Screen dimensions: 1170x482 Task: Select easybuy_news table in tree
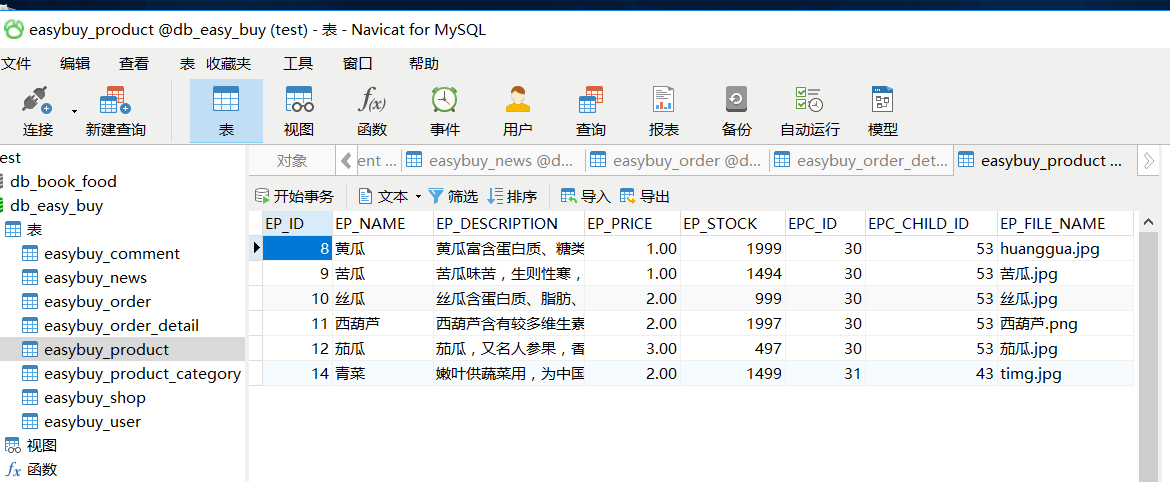[x=96, y=278]
